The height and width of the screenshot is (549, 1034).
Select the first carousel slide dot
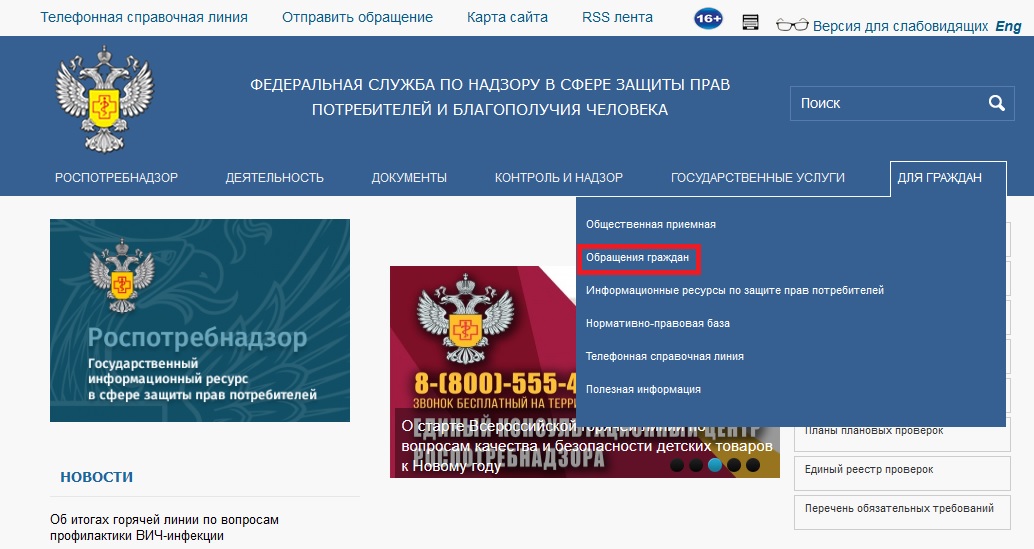pos(677,465)
